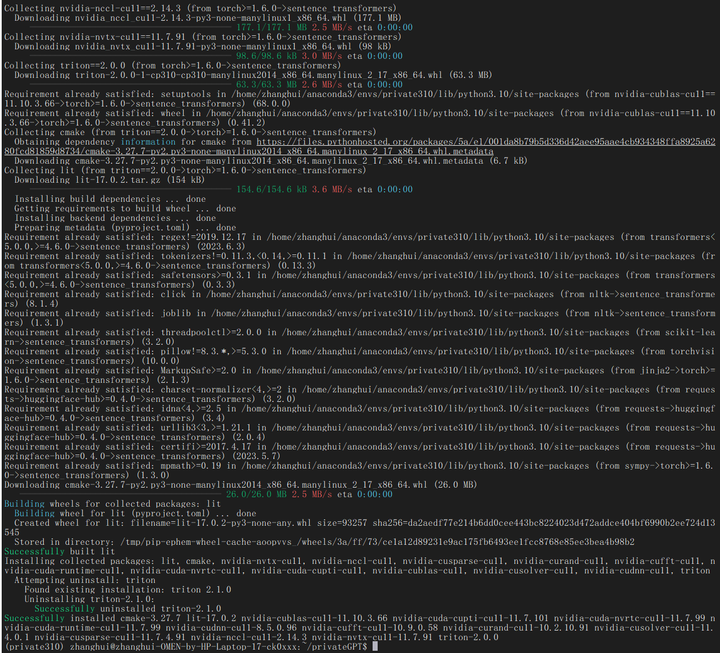Click 'Preparing metadata (pyproject.toml) ... done' line
Screen dimensions: 720x653
tap(125, 227)
